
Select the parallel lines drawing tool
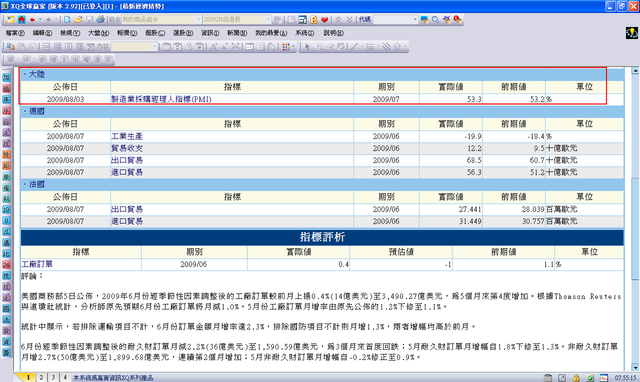point(386,47)
